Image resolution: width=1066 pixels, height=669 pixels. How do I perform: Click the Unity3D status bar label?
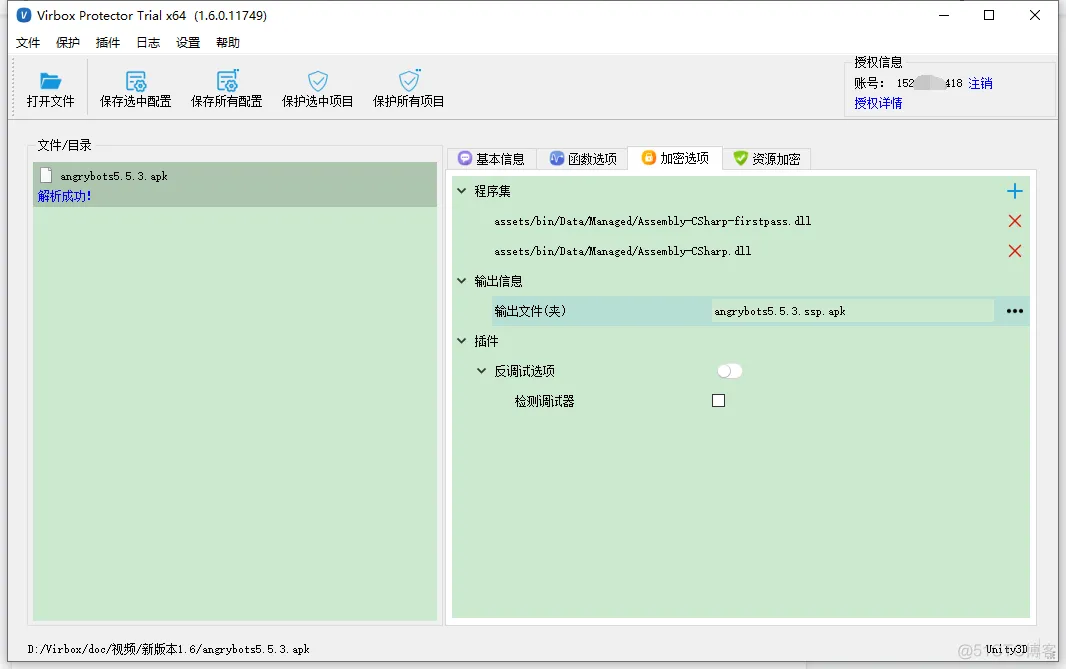[x=1006, y=649]
